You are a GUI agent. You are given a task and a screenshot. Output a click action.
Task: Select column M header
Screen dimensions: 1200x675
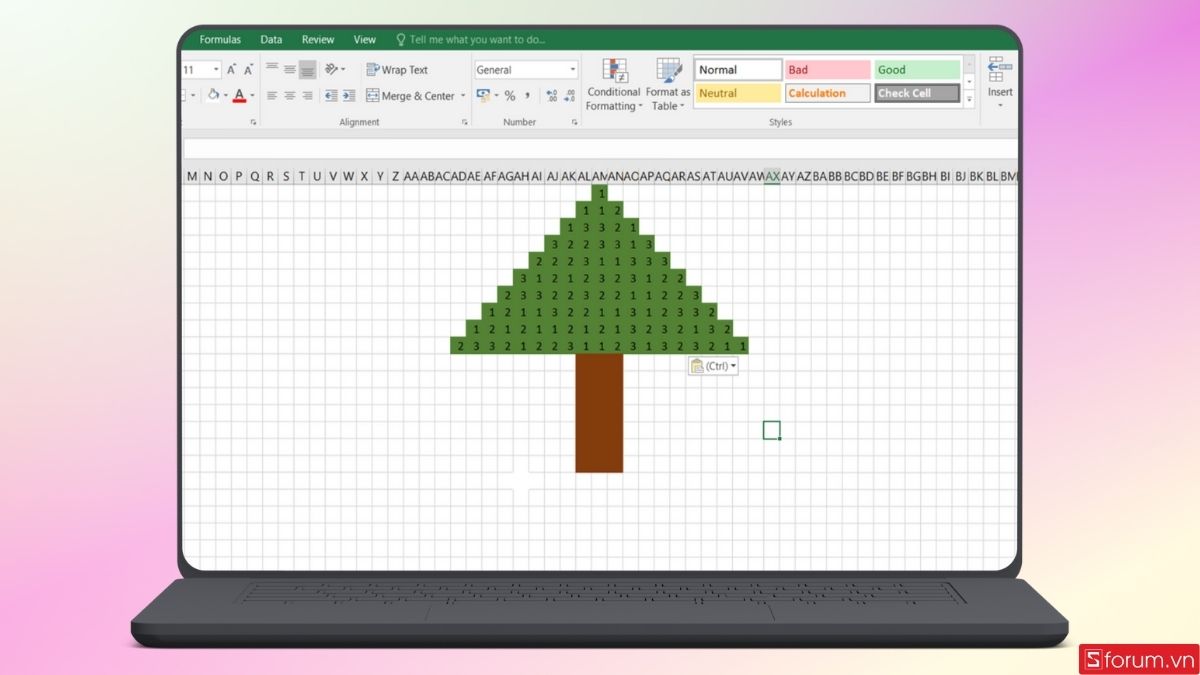pyautogui.click(x=192, y=176)
